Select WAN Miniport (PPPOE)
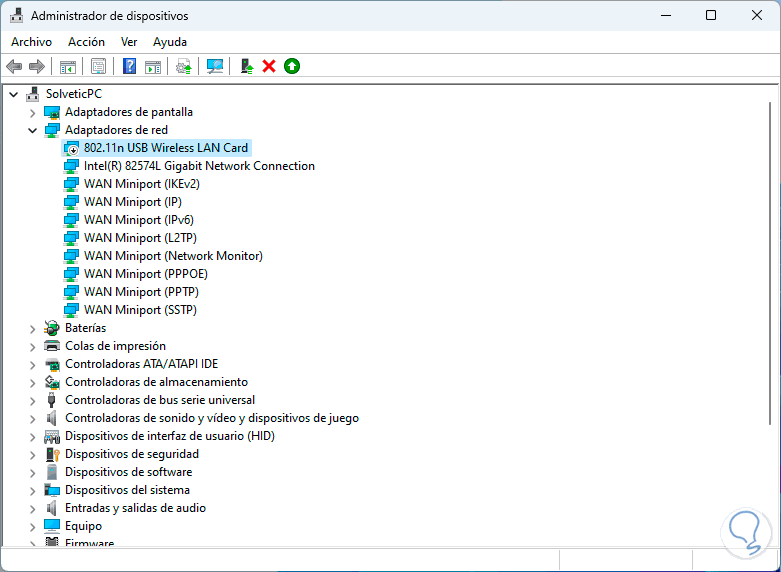 click(146, 274)
